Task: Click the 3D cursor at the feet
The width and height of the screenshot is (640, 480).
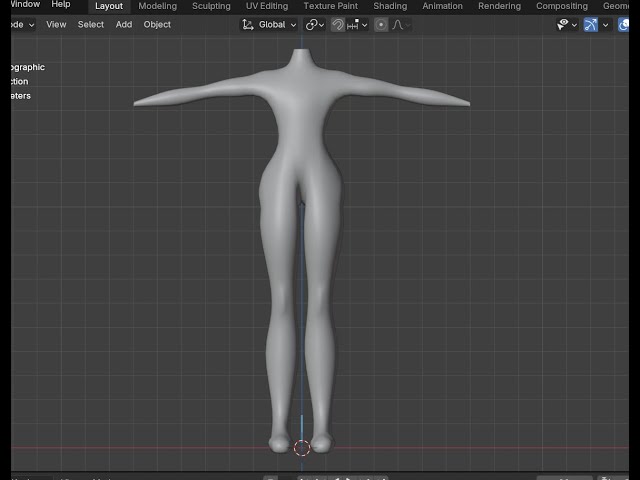Action: (302, 448)
